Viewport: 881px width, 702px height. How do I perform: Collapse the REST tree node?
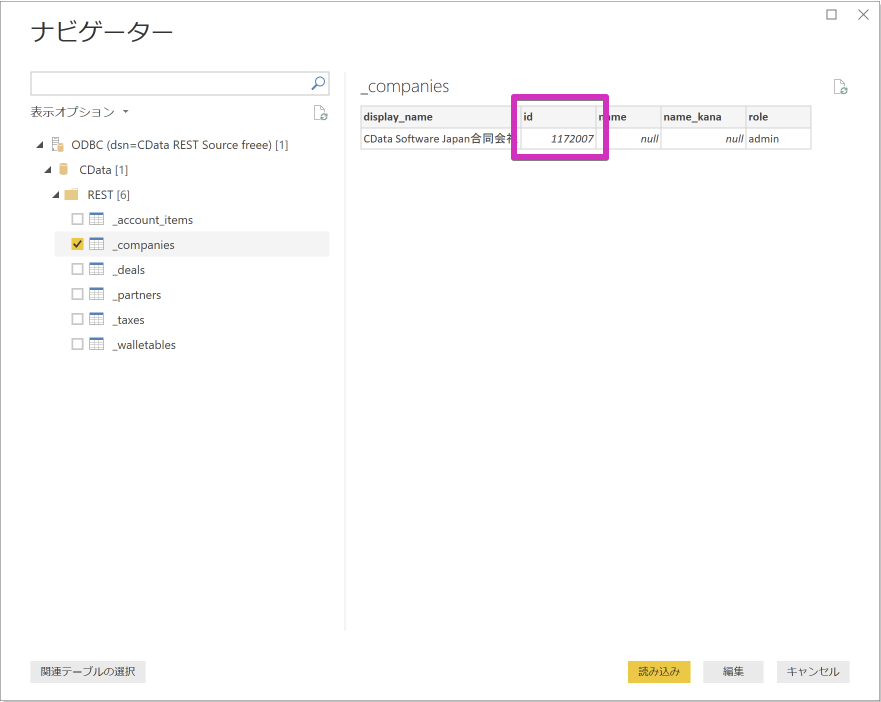click(55, 194)
